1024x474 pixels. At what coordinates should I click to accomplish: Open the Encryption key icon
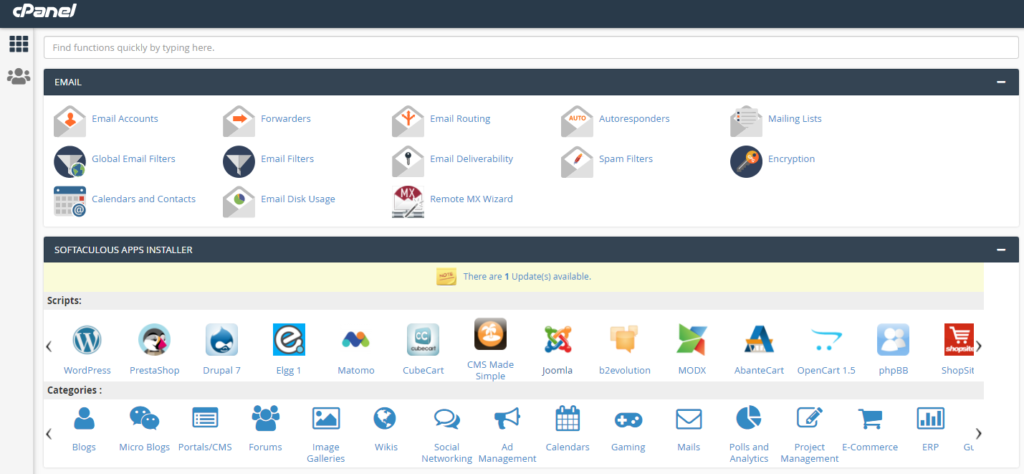746,161
